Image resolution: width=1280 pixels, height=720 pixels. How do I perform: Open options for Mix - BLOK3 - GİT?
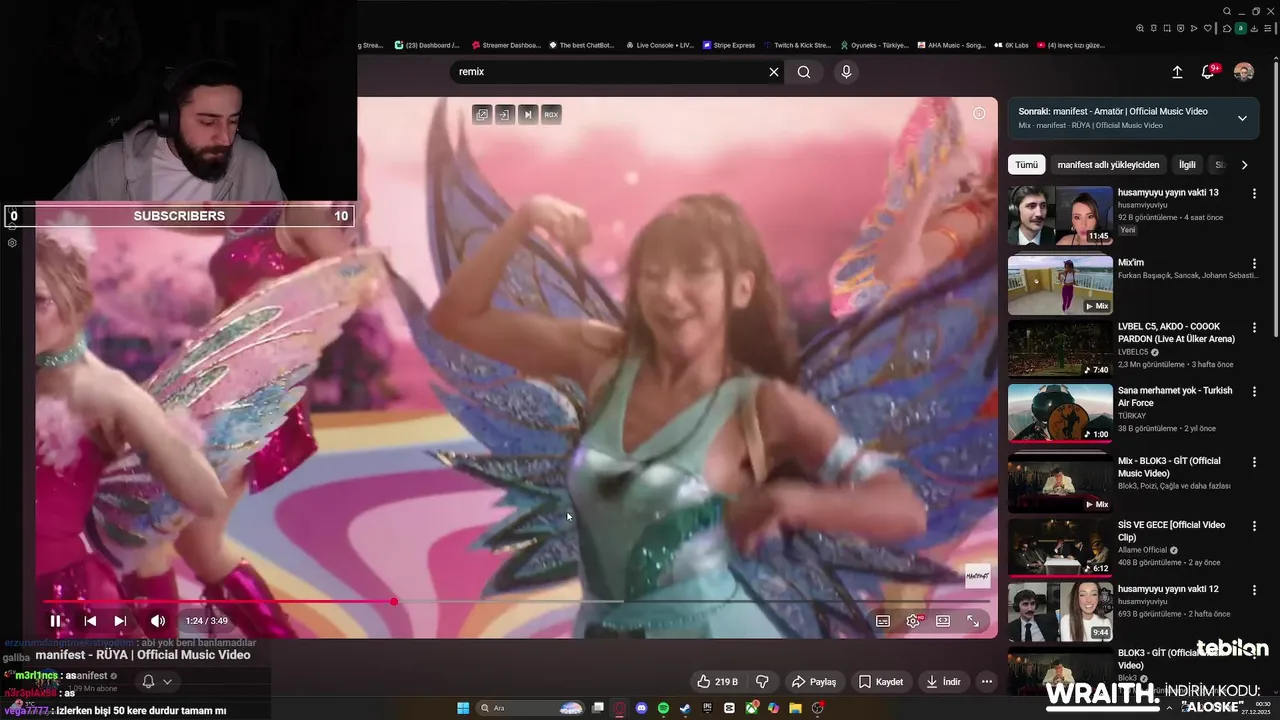click(x=1254, y=463)
